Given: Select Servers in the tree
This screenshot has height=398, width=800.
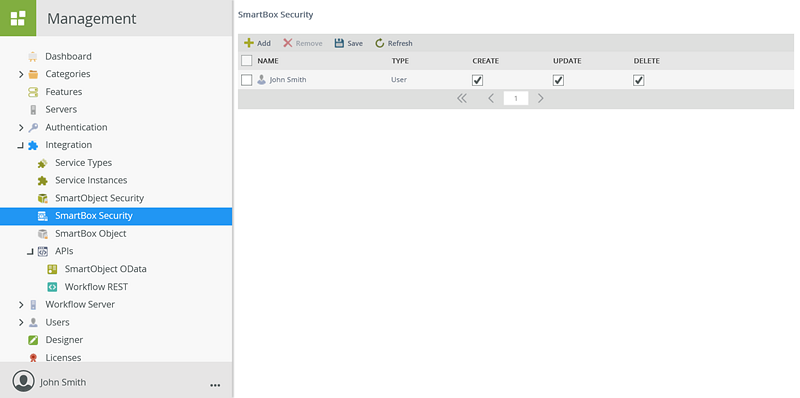Looking at the screenshot, I should coord(61,109).
